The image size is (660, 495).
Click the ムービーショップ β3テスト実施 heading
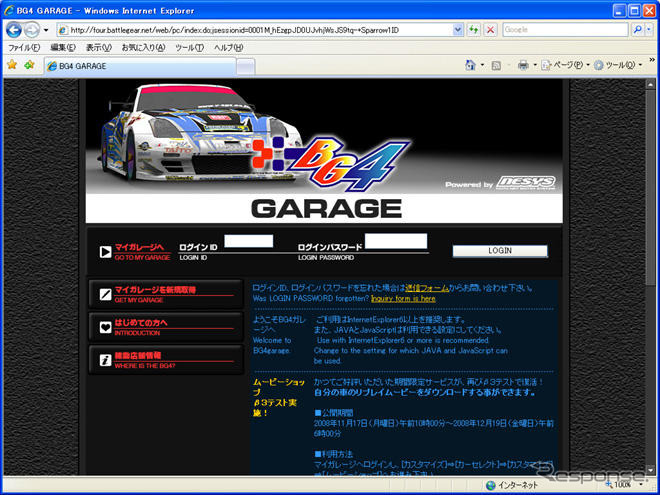point(279,398)
